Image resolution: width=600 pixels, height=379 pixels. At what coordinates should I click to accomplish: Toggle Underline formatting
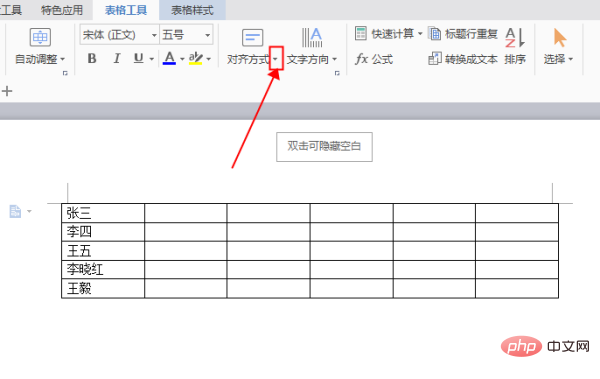(139, 59)
